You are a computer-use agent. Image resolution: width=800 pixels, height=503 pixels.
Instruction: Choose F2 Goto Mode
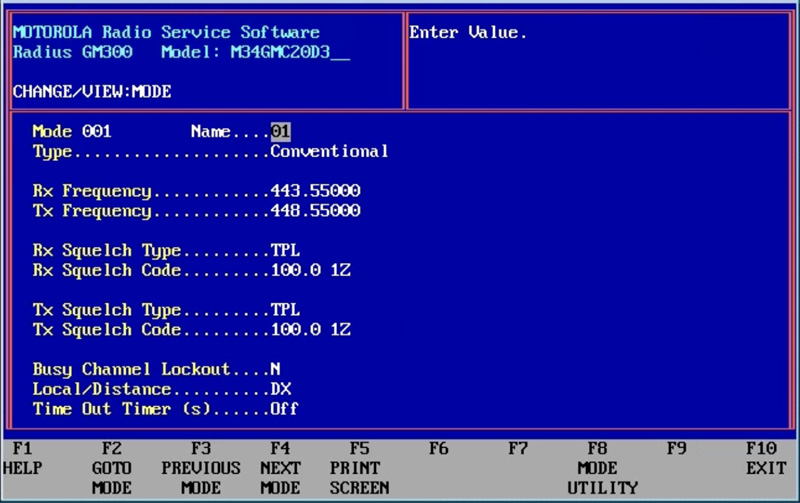pos(112,468)
